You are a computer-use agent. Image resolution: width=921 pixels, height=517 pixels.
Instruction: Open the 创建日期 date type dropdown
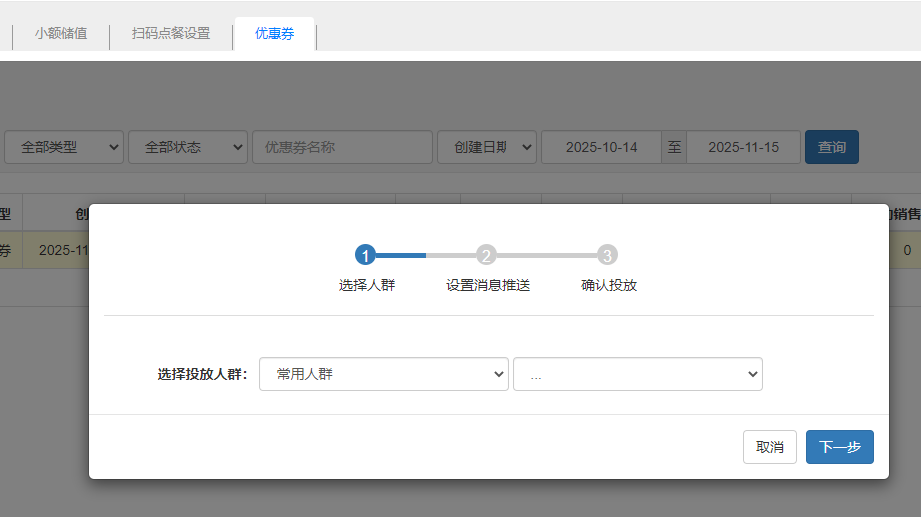coord(487,147)
